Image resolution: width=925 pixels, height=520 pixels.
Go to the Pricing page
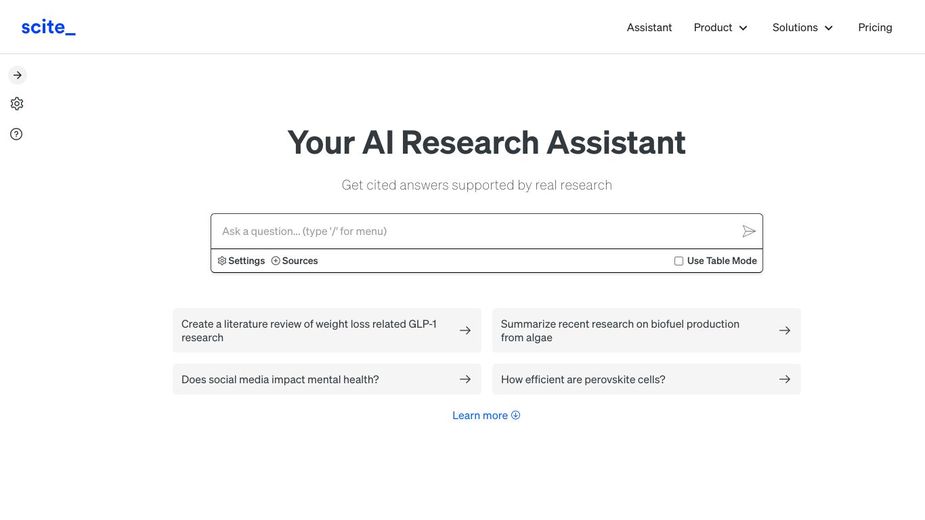pos(875,28)
